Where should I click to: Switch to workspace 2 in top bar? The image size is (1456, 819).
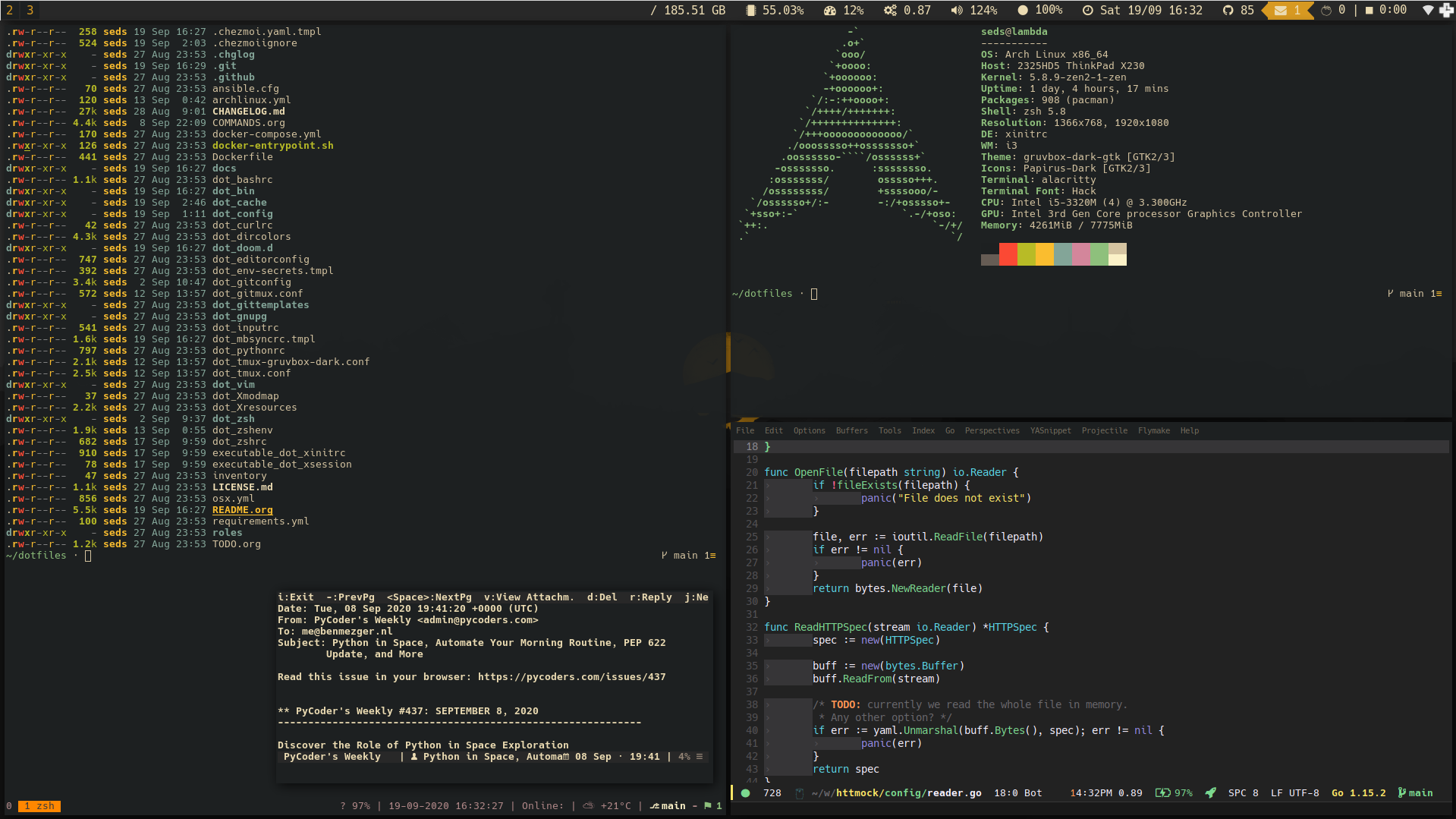pyautogui.click(x=10, y=10)
